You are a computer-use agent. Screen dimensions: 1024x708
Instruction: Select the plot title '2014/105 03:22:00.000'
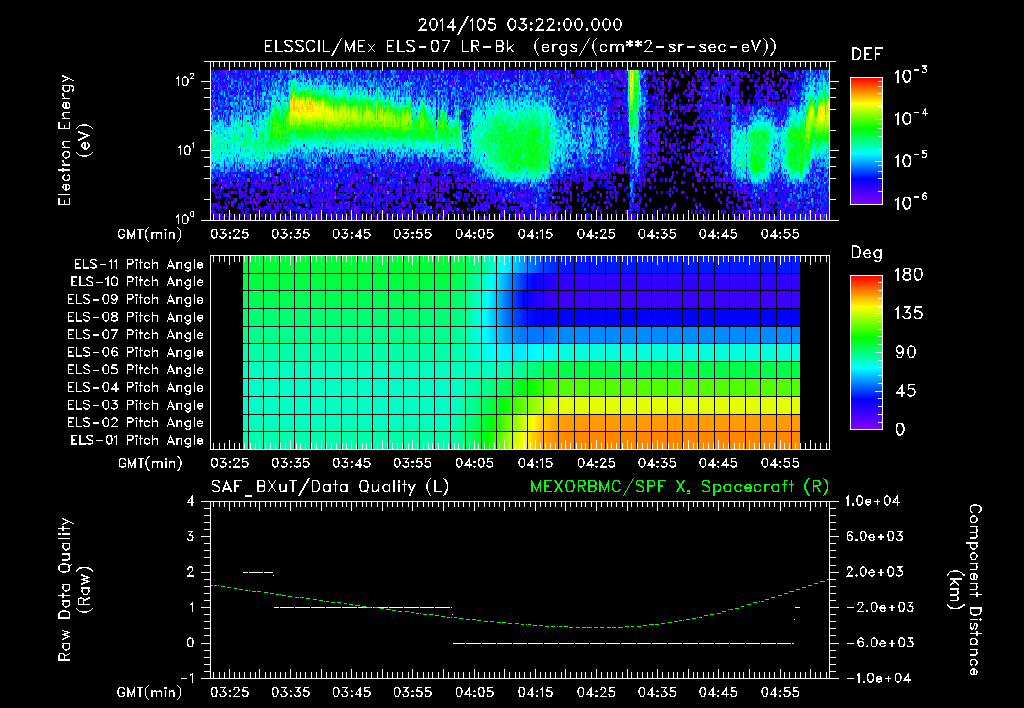tap(520, 25)
